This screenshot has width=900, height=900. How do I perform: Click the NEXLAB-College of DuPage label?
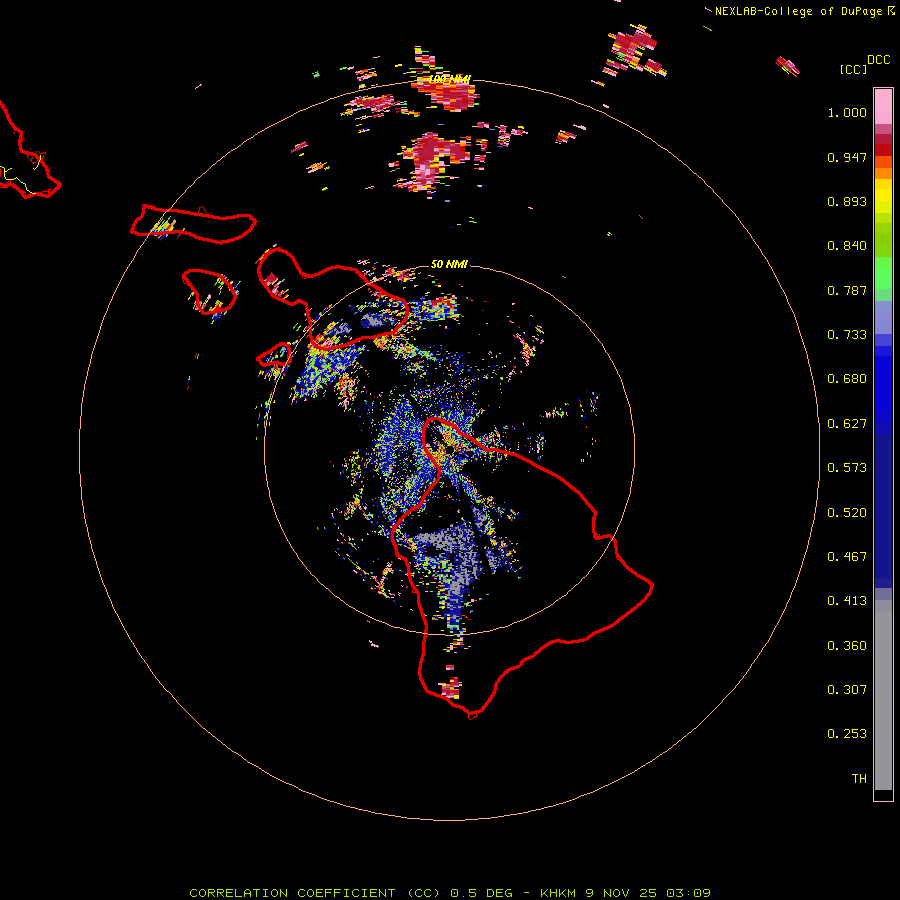[798, 11]
